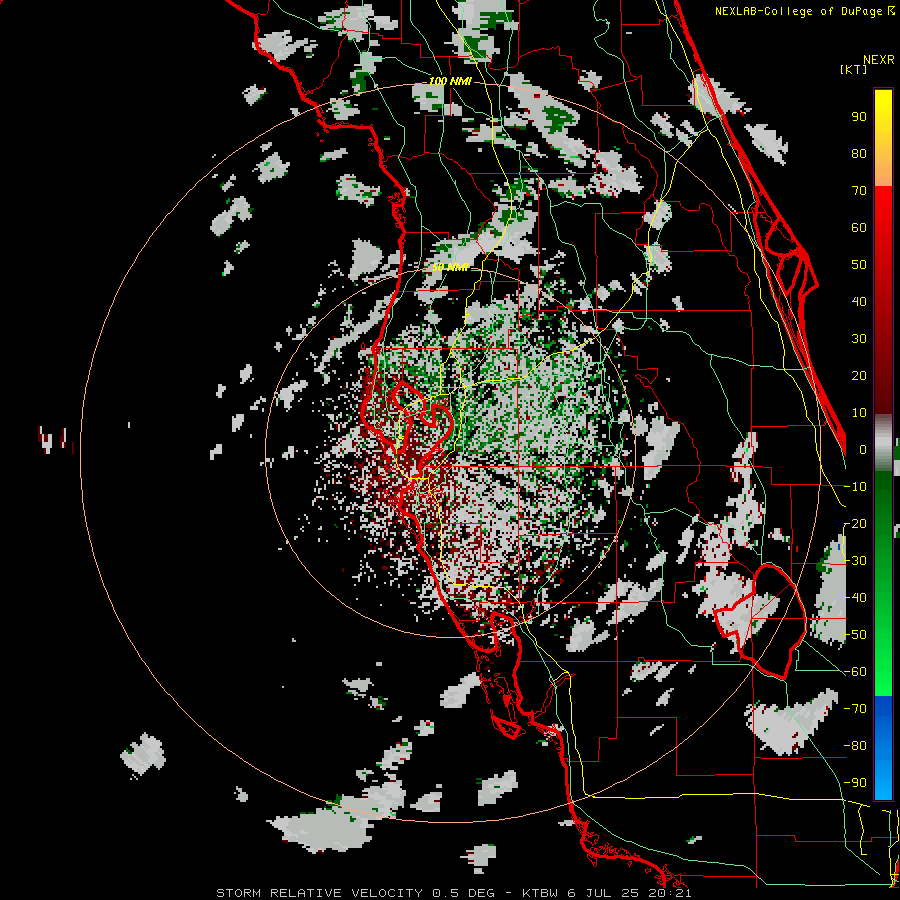Click the 6 JUL 25 date text
This screenshot has height=900, width=900.
pyautogui.click(x=604, y=893)
